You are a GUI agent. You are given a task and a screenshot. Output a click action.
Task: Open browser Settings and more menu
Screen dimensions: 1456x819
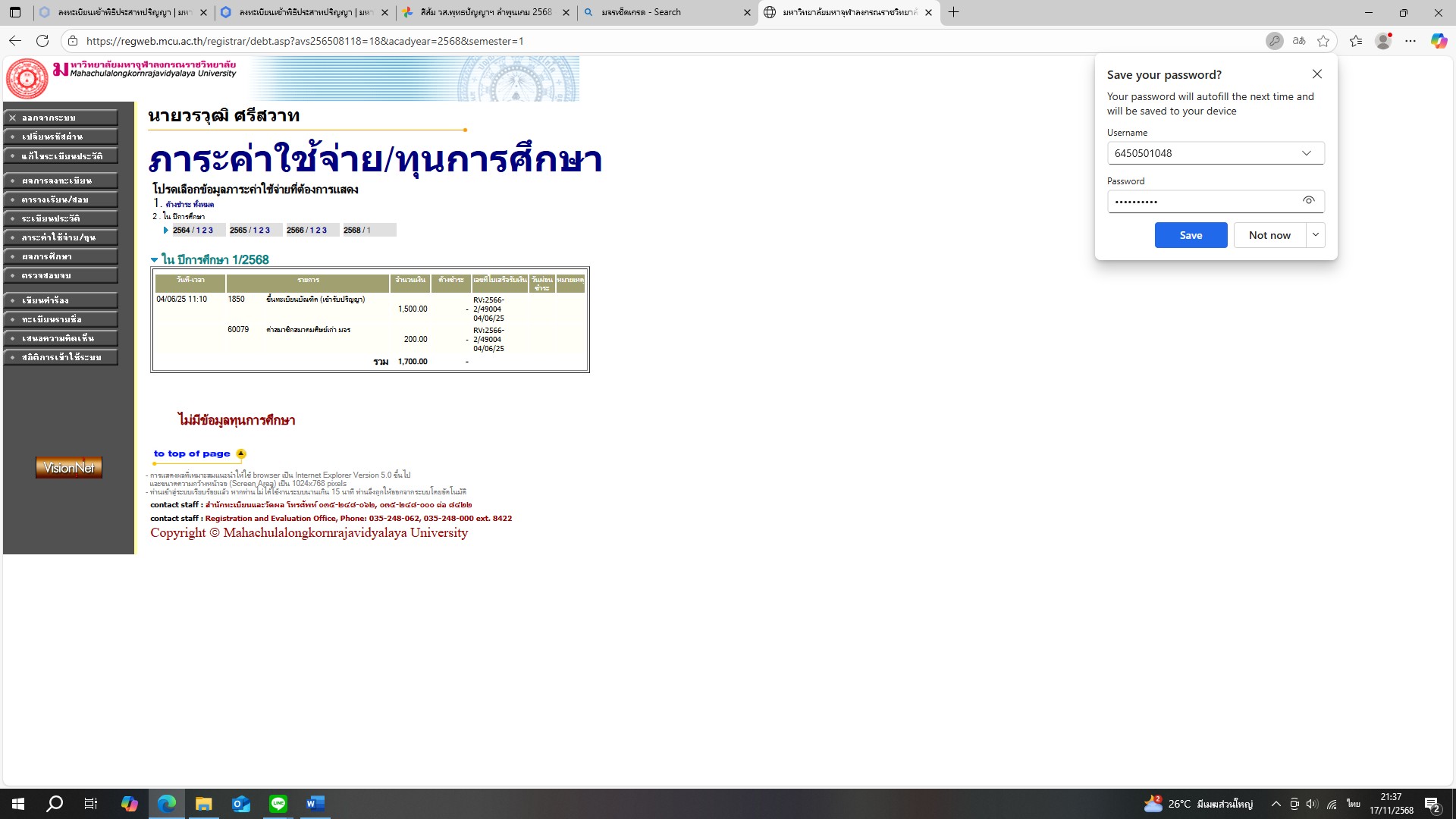[1410, 41]
